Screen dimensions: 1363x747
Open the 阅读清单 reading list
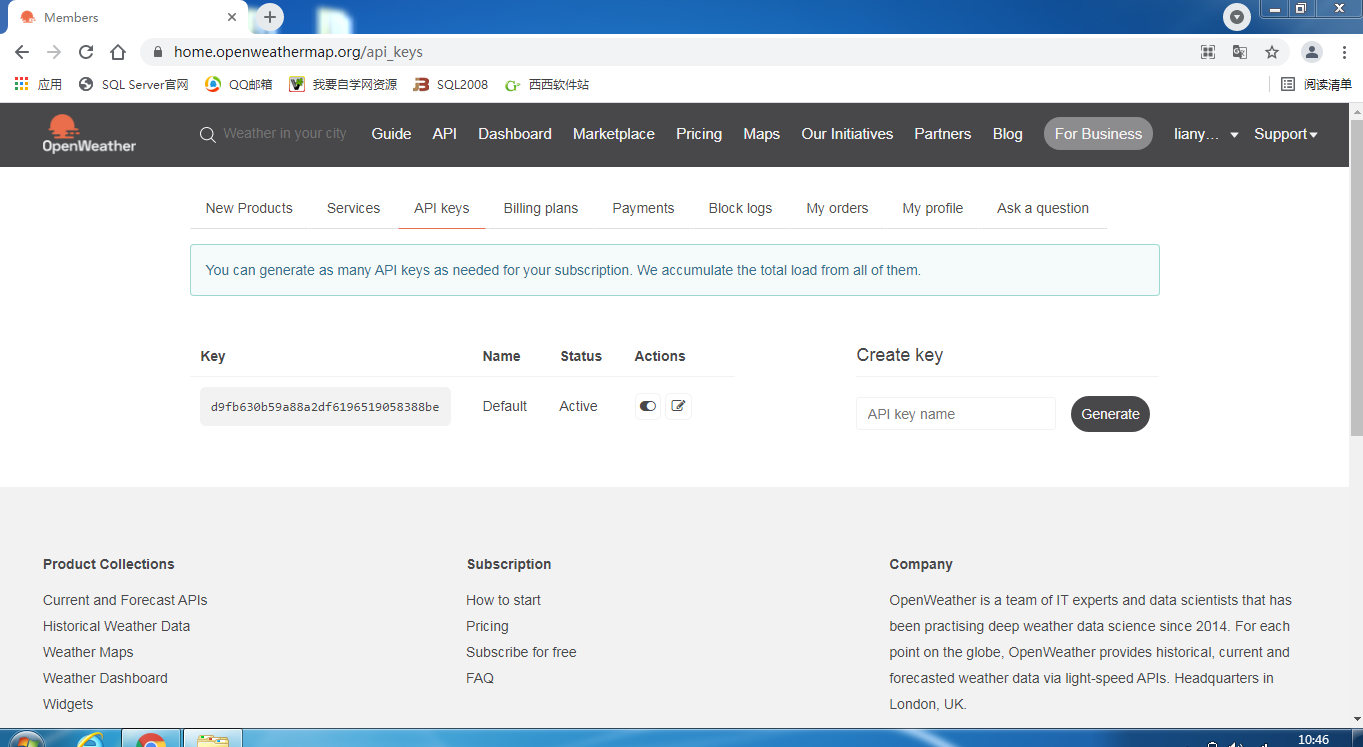point(1317,85)
